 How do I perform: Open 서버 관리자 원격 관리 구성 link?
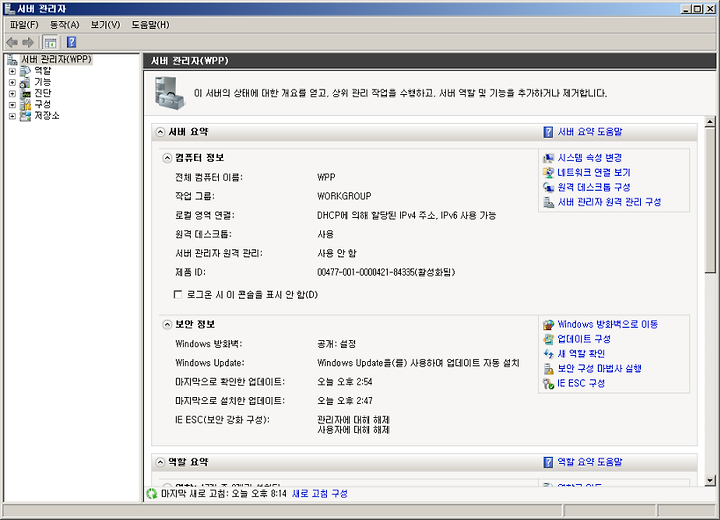[609, 202]
